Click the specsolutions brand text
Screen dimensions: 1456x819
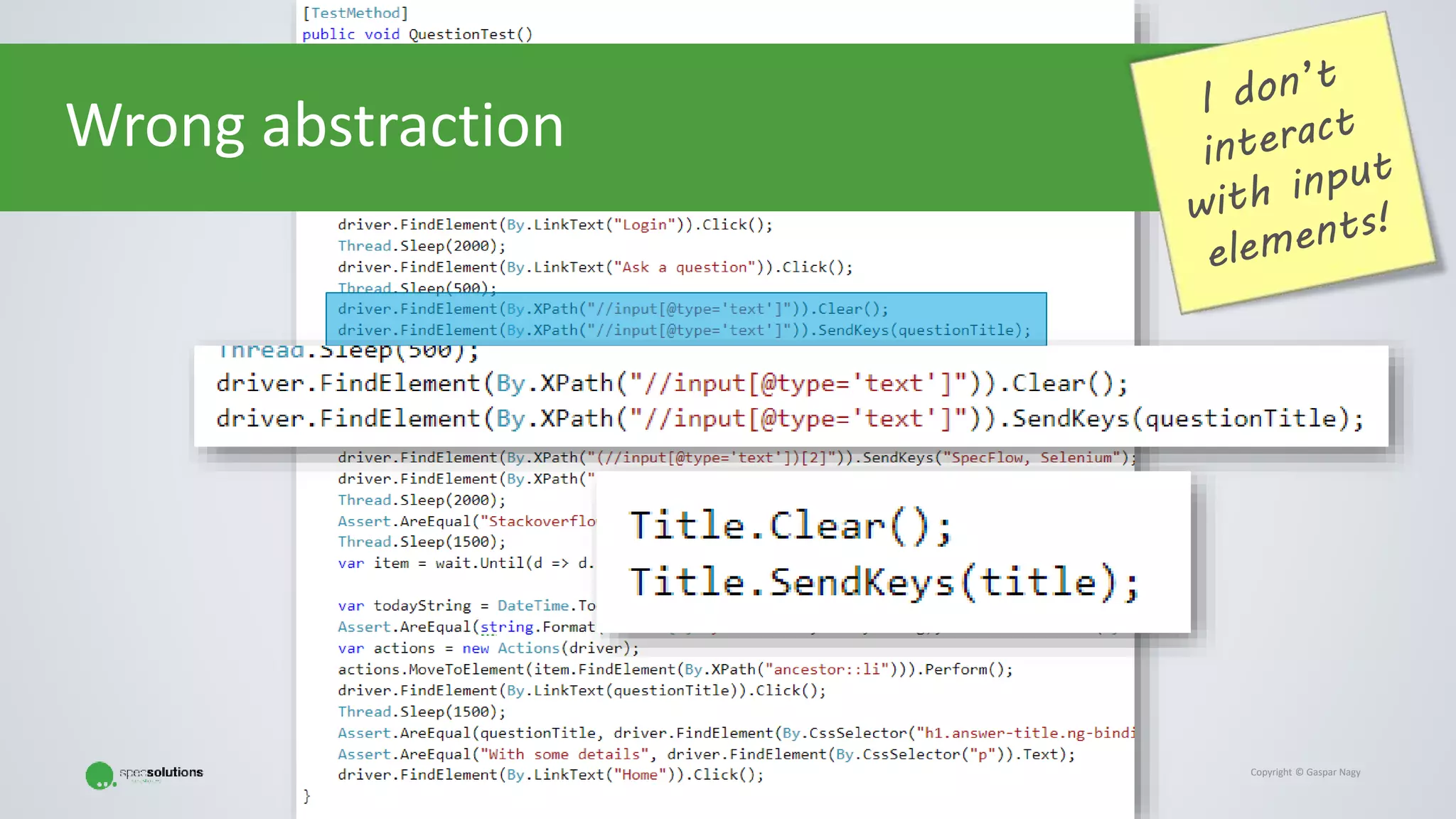coord(161,772)
